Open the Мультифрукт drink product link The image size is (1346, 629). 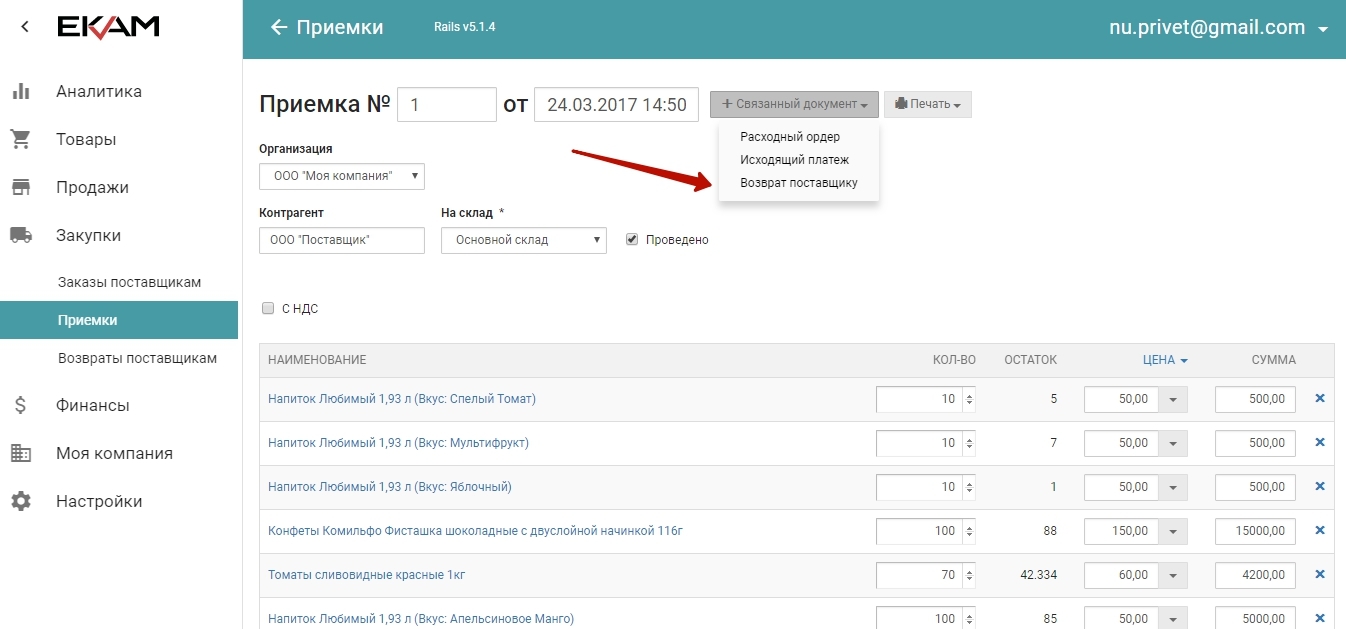(x=398, y=443)
